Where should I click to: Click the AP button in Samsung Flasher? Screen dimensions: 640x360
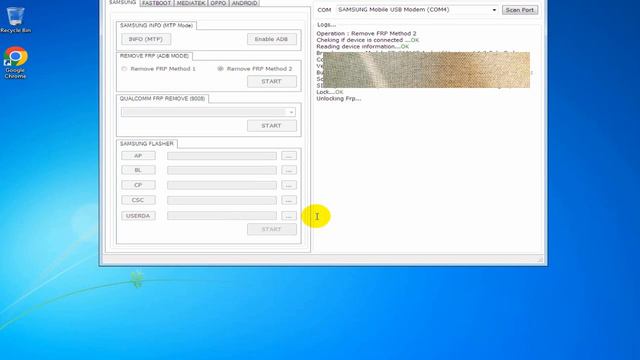coord(138,156)
